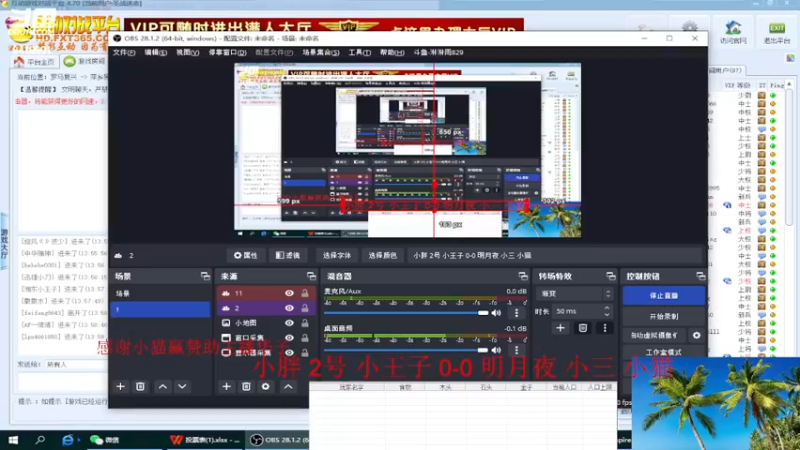Open source 属性 properties button
Image resolution: width=800 pixels, height=450 pixels.
tap(245, 255)
